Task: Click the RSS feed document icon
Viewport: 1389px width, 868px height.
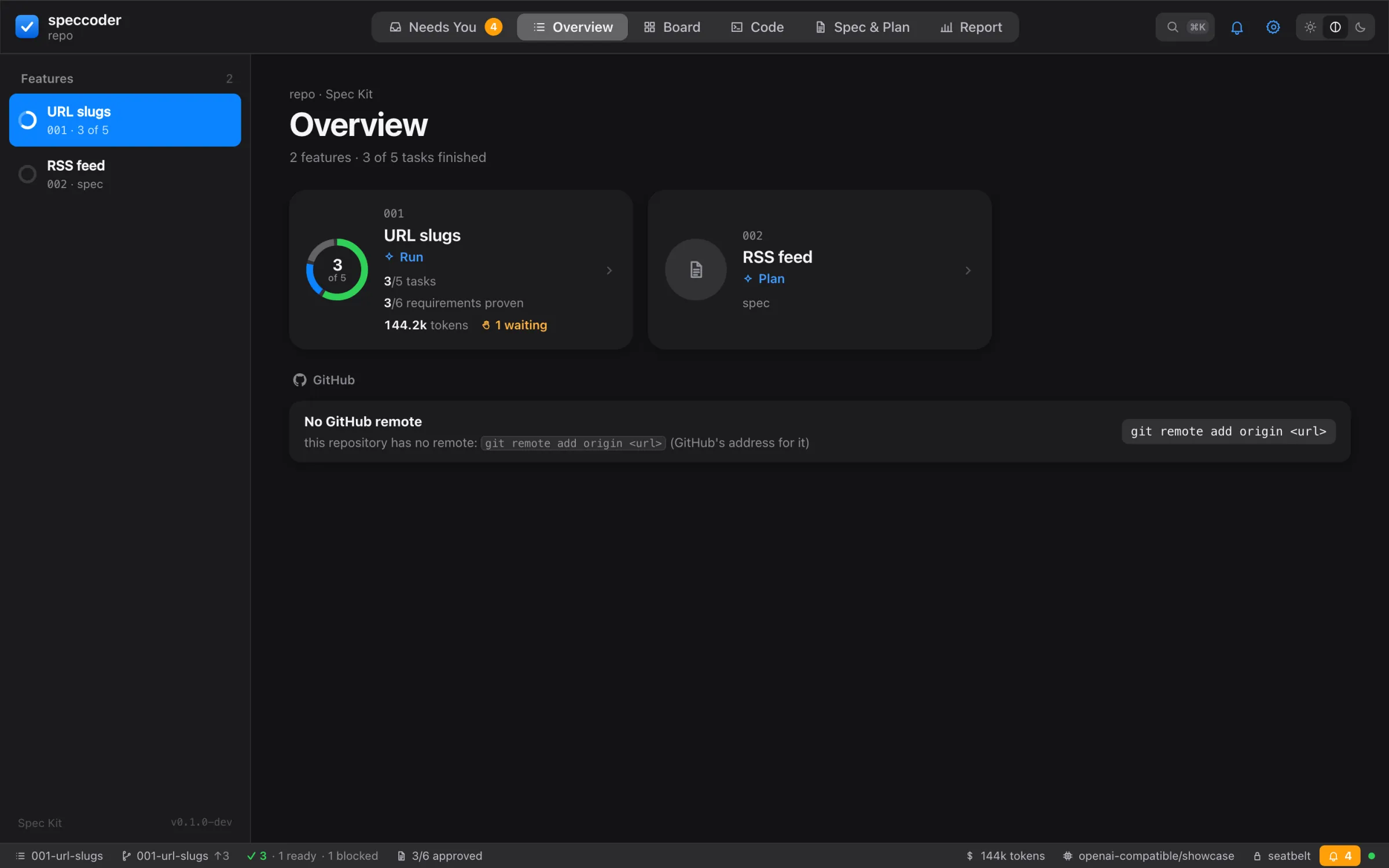Action: (696, 270)
